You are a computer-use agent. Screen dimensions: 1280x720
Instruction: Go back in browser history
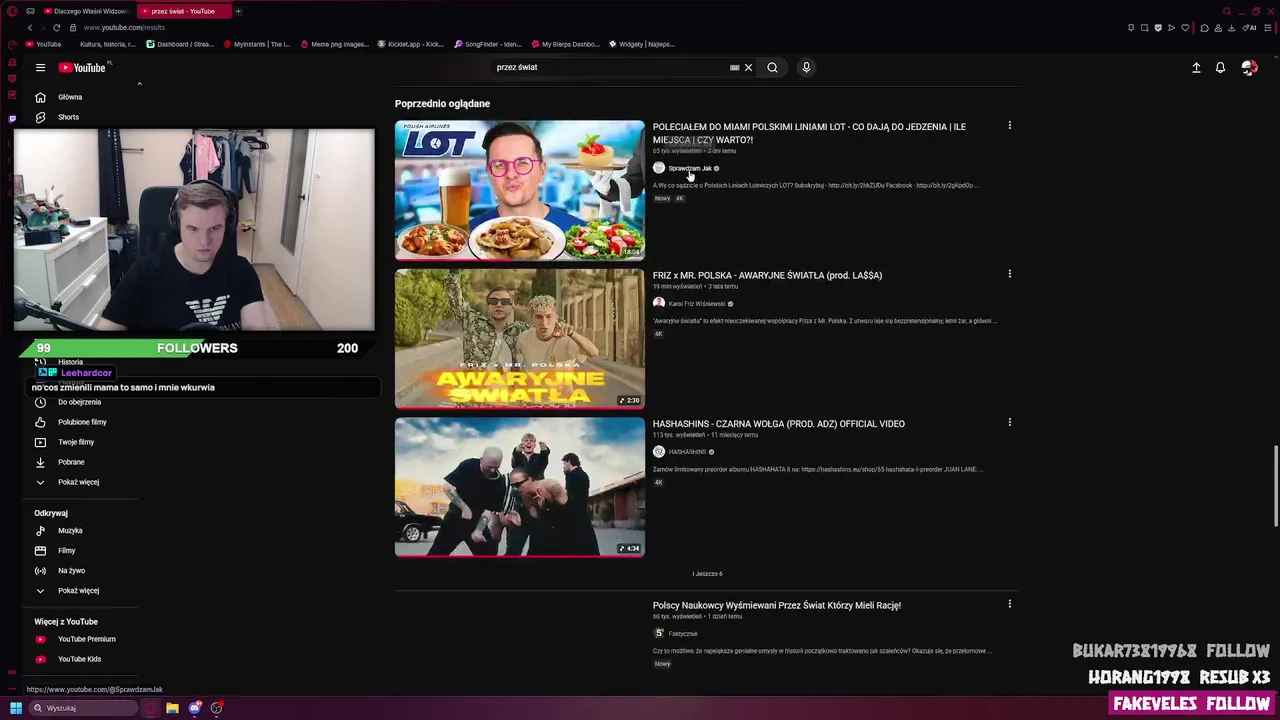[30, 28]
